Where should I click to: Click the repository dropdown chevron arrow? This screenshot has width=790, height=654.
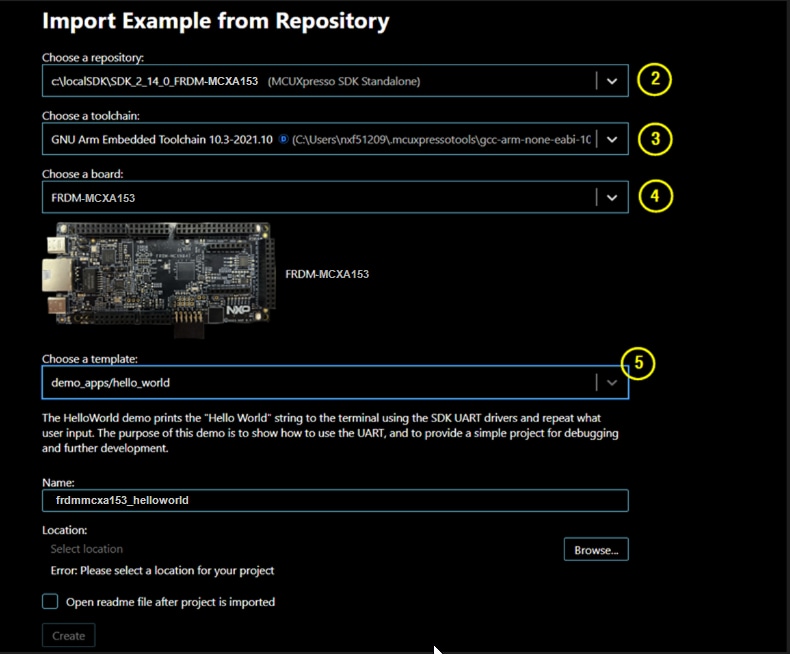[612, 81]
